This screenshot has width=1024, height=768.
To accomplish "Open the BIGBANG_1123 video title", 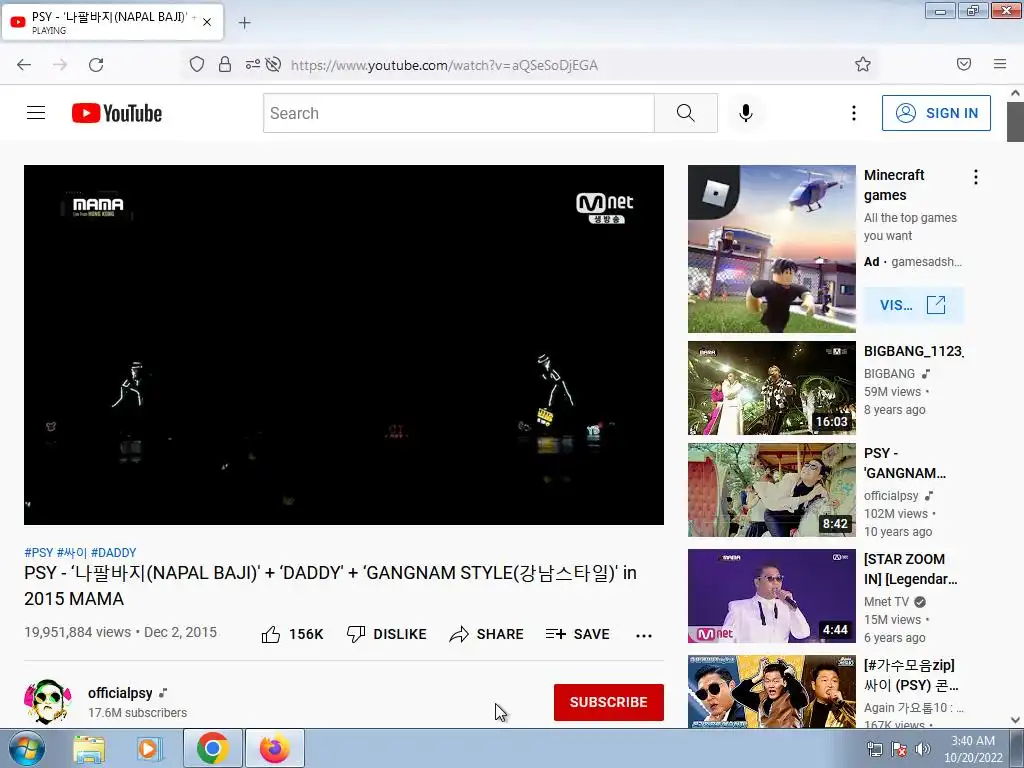I will pos(913,351).
